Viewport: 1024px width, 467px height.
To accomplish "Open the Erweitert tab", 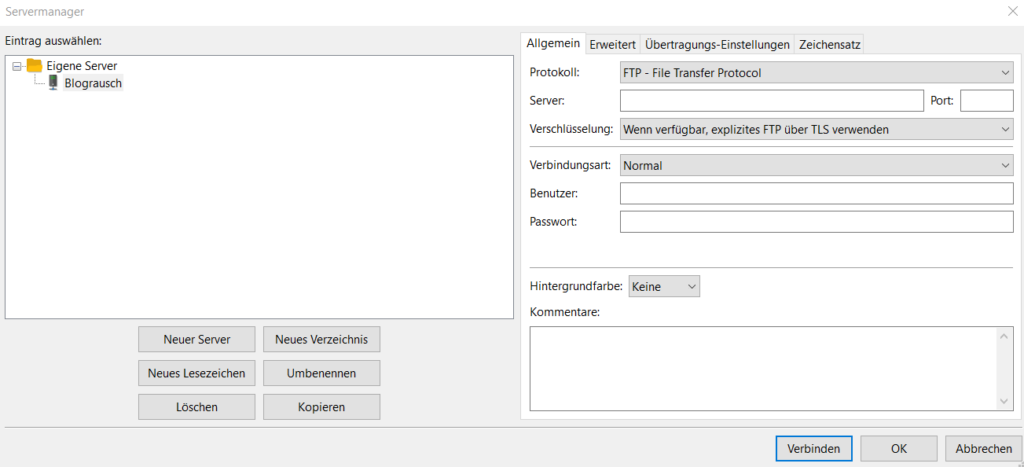I will coord(613,44).
